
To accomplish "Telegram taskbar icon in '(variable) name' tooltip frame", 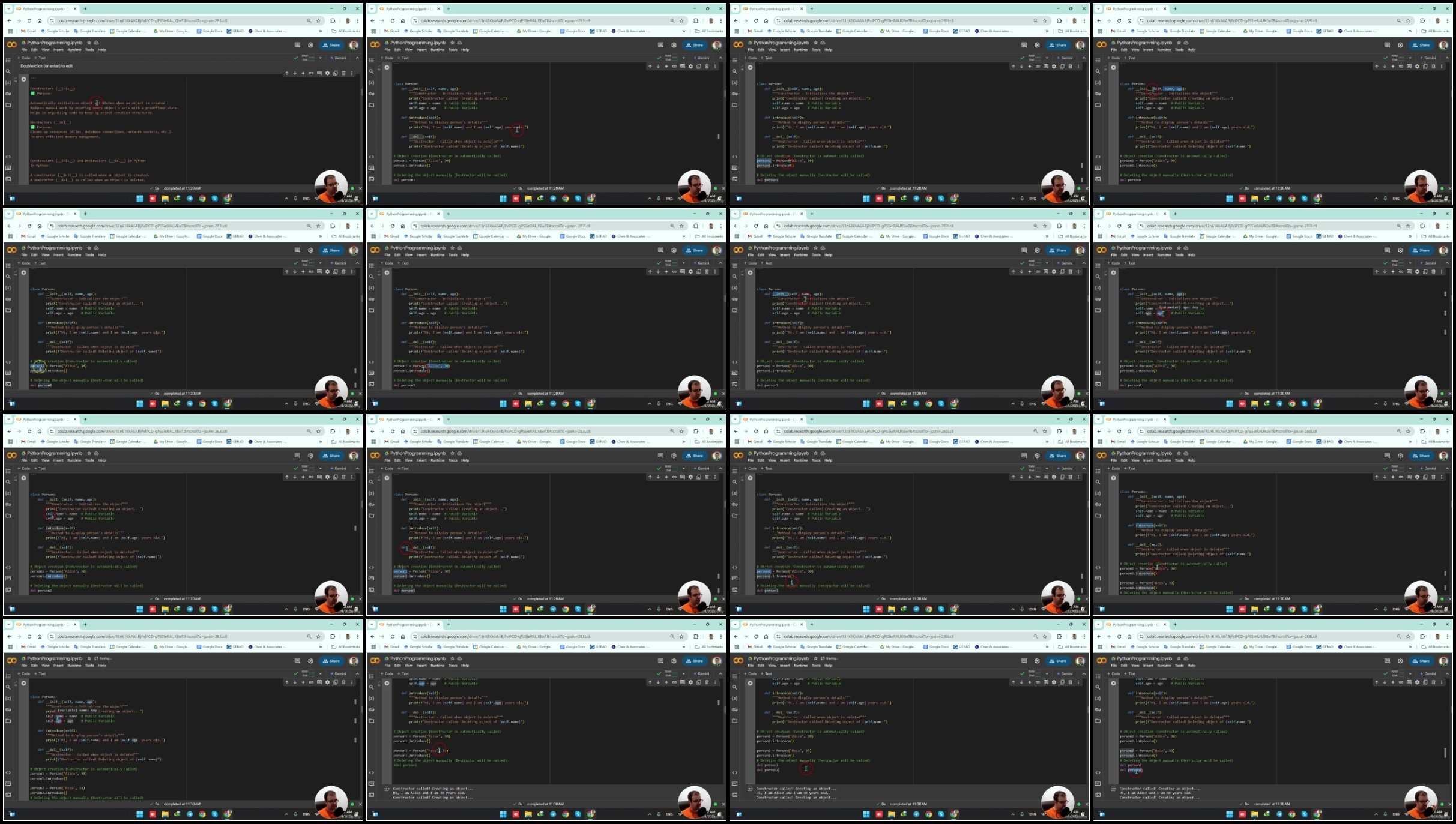I will 190,814.
